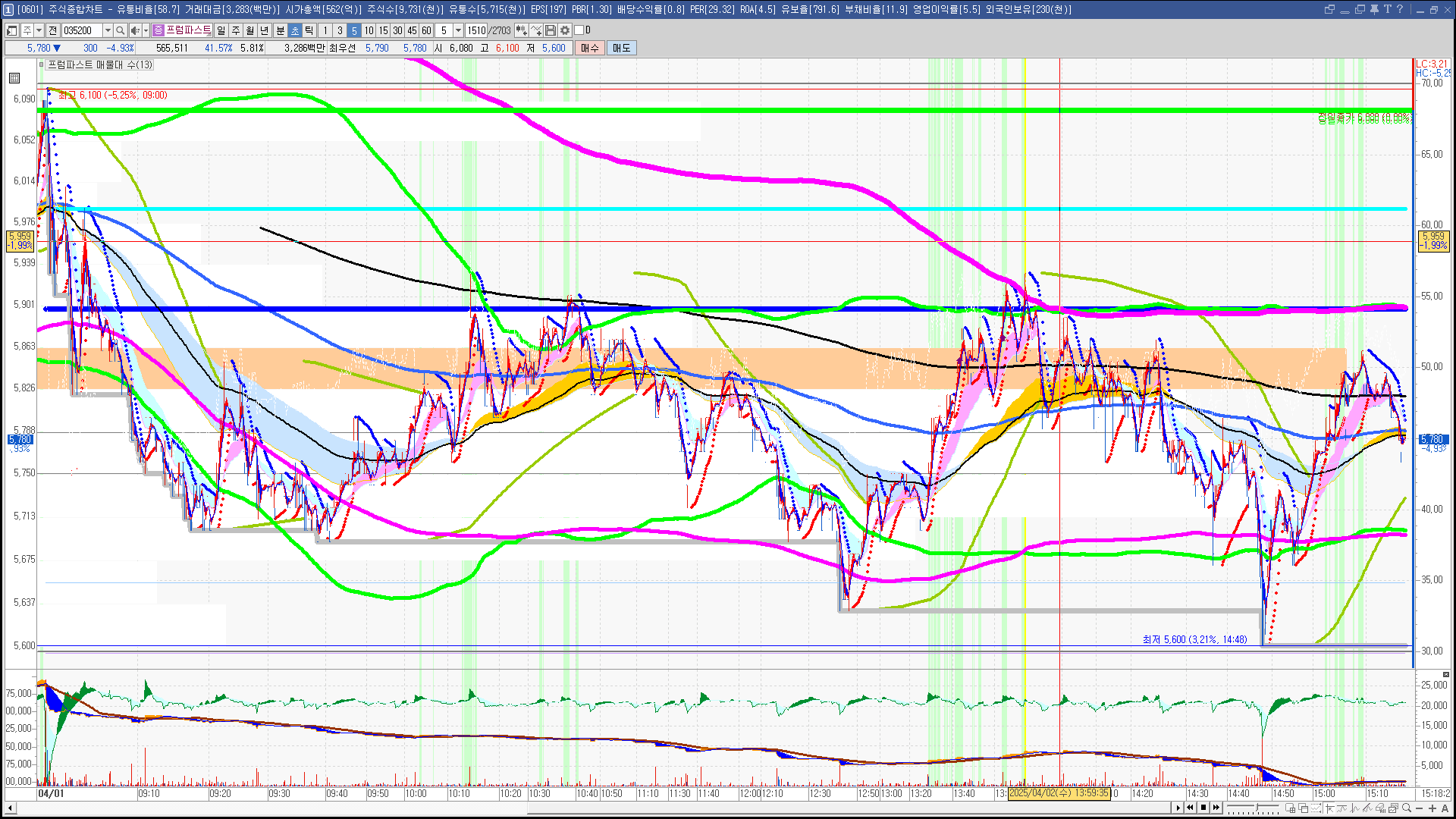Click the 매도 sell button
This screenshot has height=819, width=1456.
[x=622, y=48]
